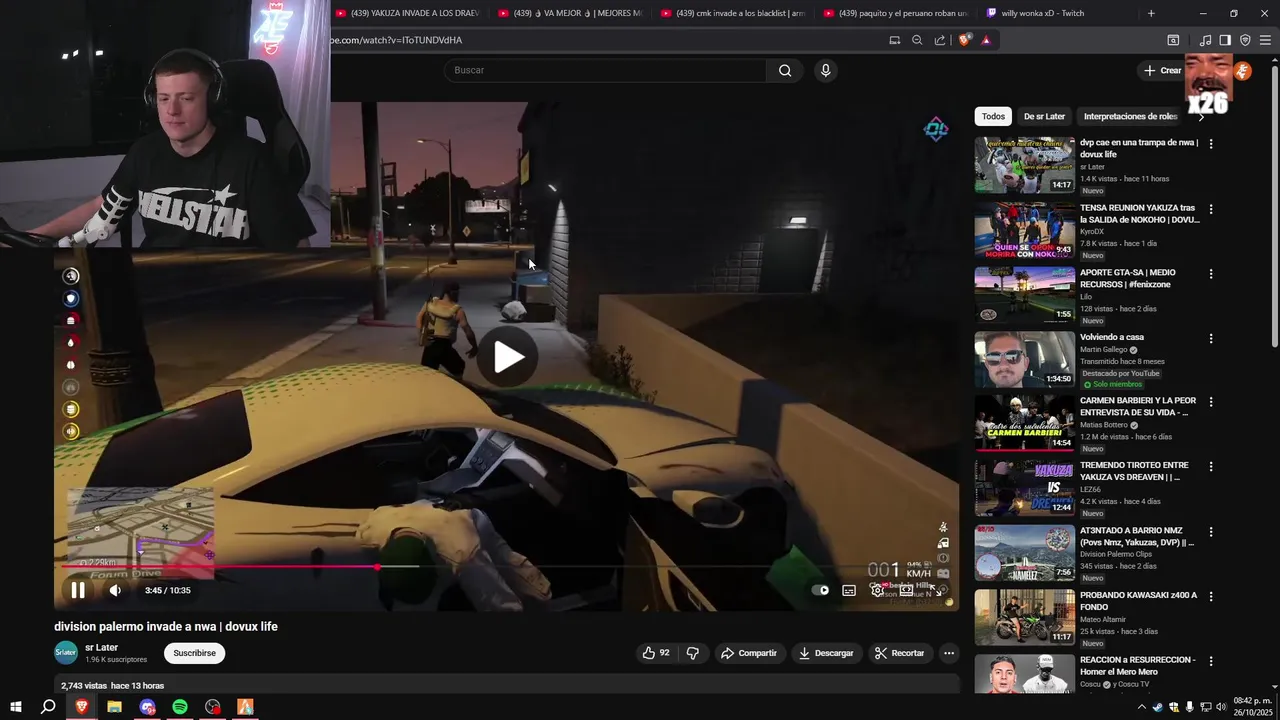1280x720 pixels.
Task: Open options menu for TENSA REUNION YAKUZA video
Action: 1211,209
